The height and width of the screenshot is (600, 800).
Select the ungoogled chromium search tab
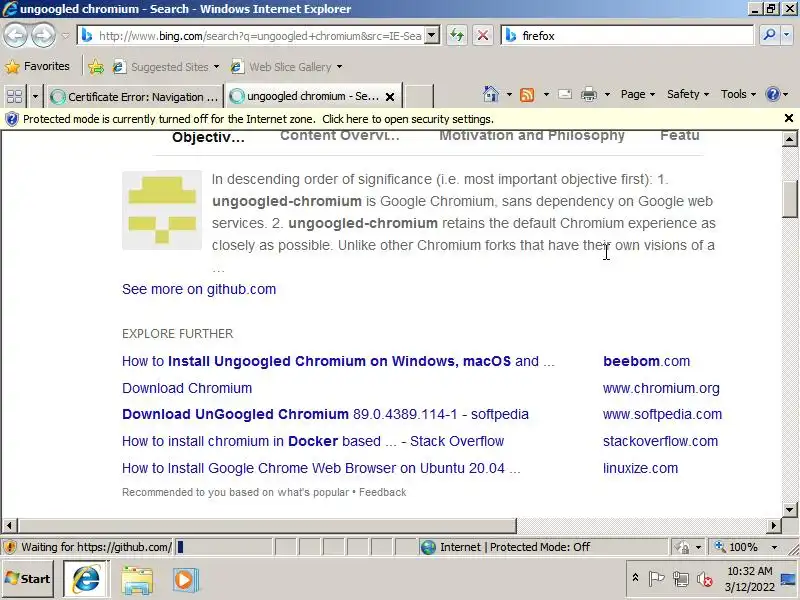pos(305,96)
